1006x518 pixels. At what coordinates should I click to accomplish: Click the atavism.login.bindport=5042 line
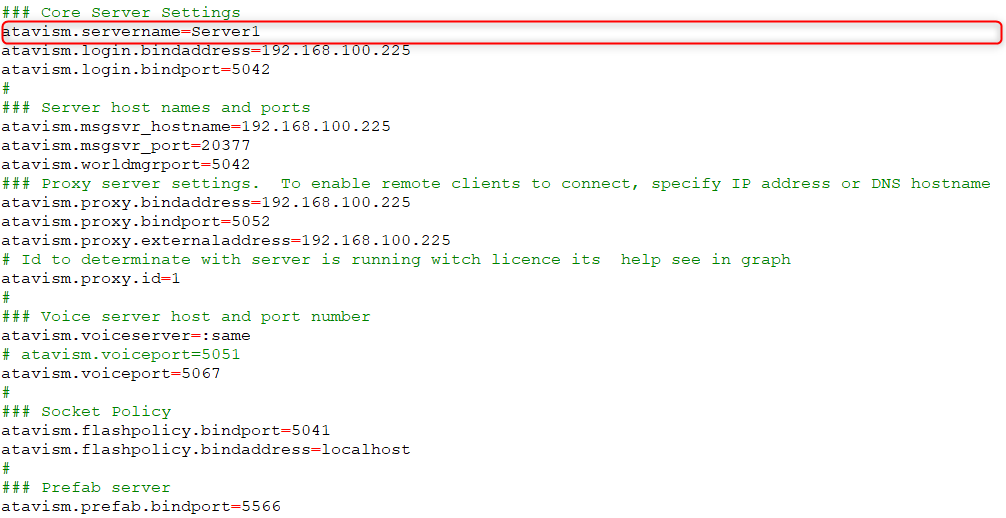tap(135, 70)
